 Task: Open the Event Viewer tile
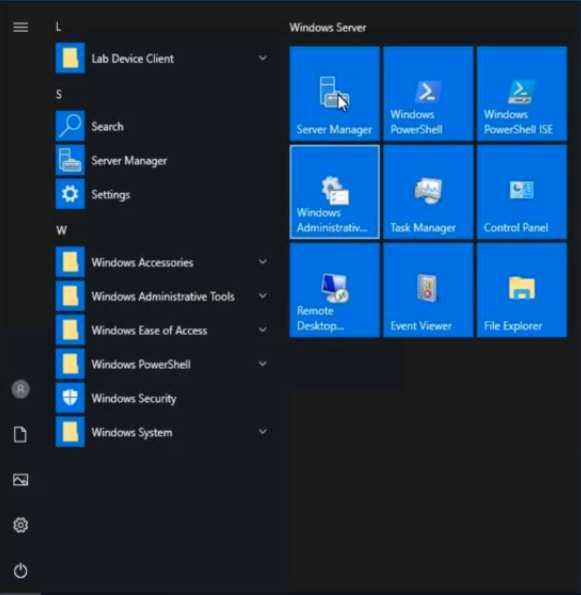coord(428,290)
